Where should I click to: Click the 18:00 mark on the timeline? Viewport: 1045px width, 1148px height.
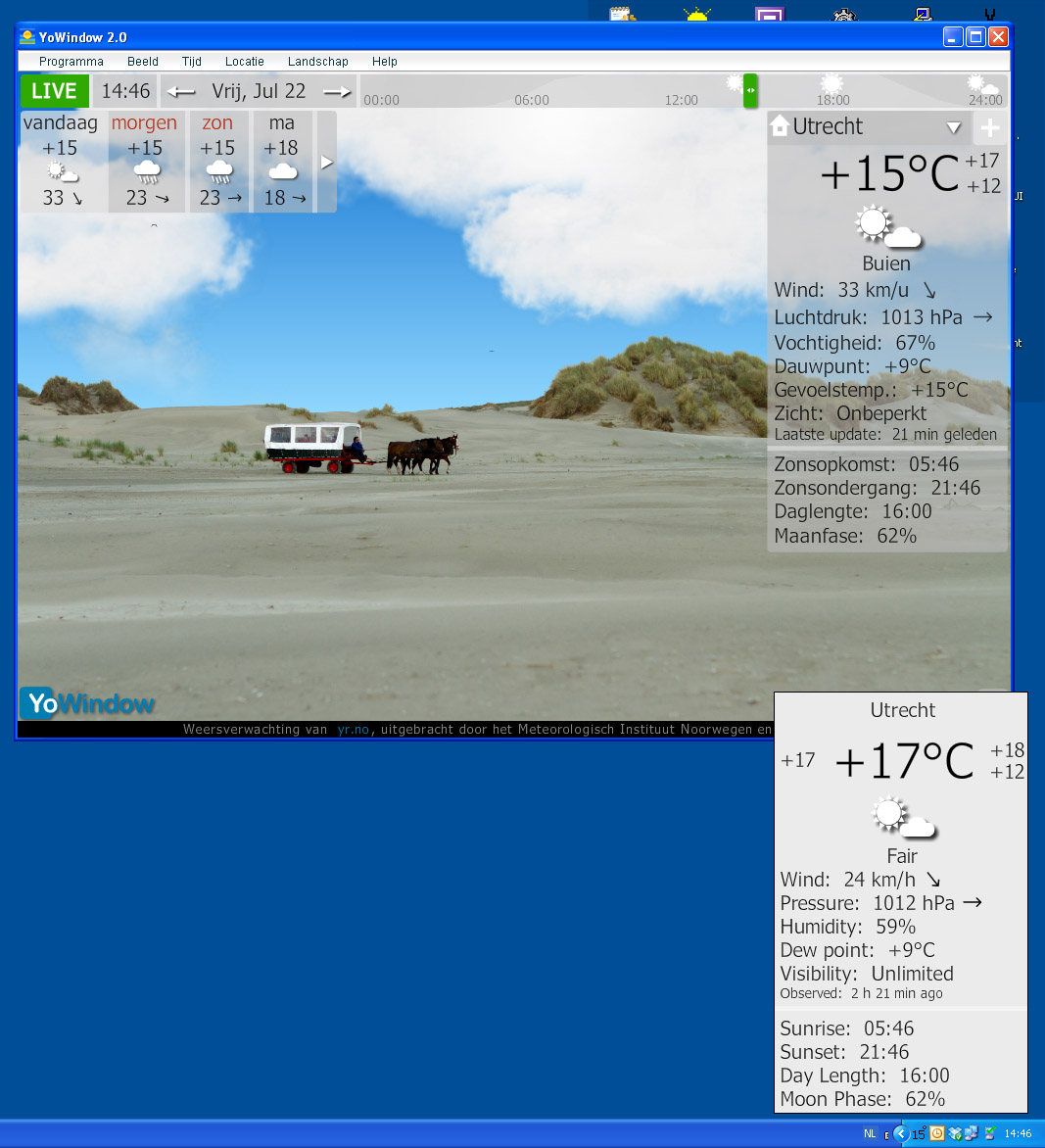pos(832,99)
